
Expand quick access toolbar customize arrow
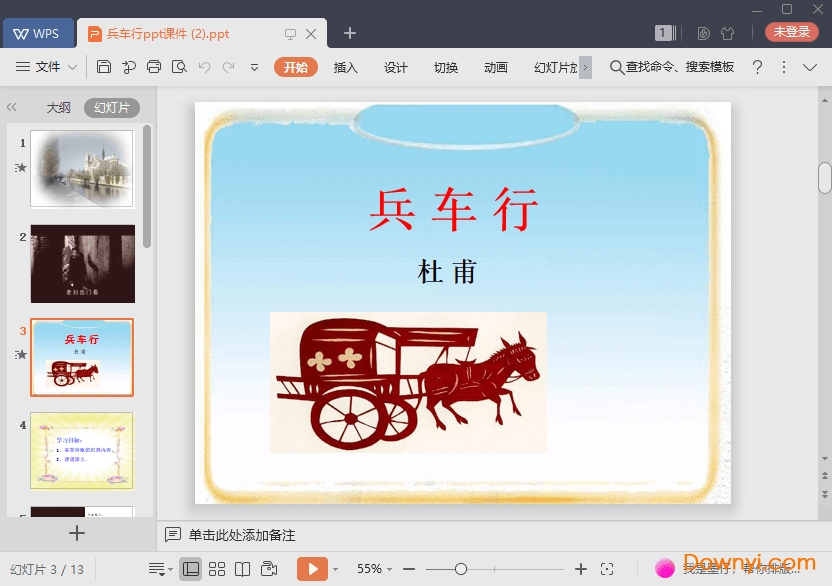[254, 67]
